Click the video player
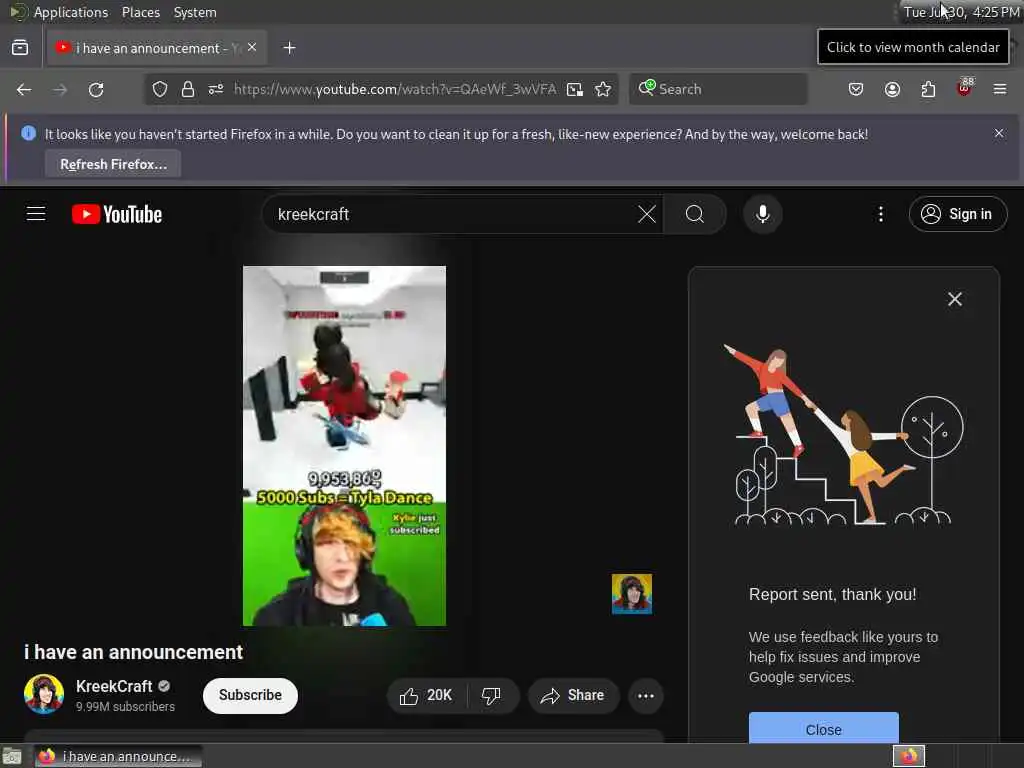The width and height of the screenshot is (1024, 768). (345, 446)
